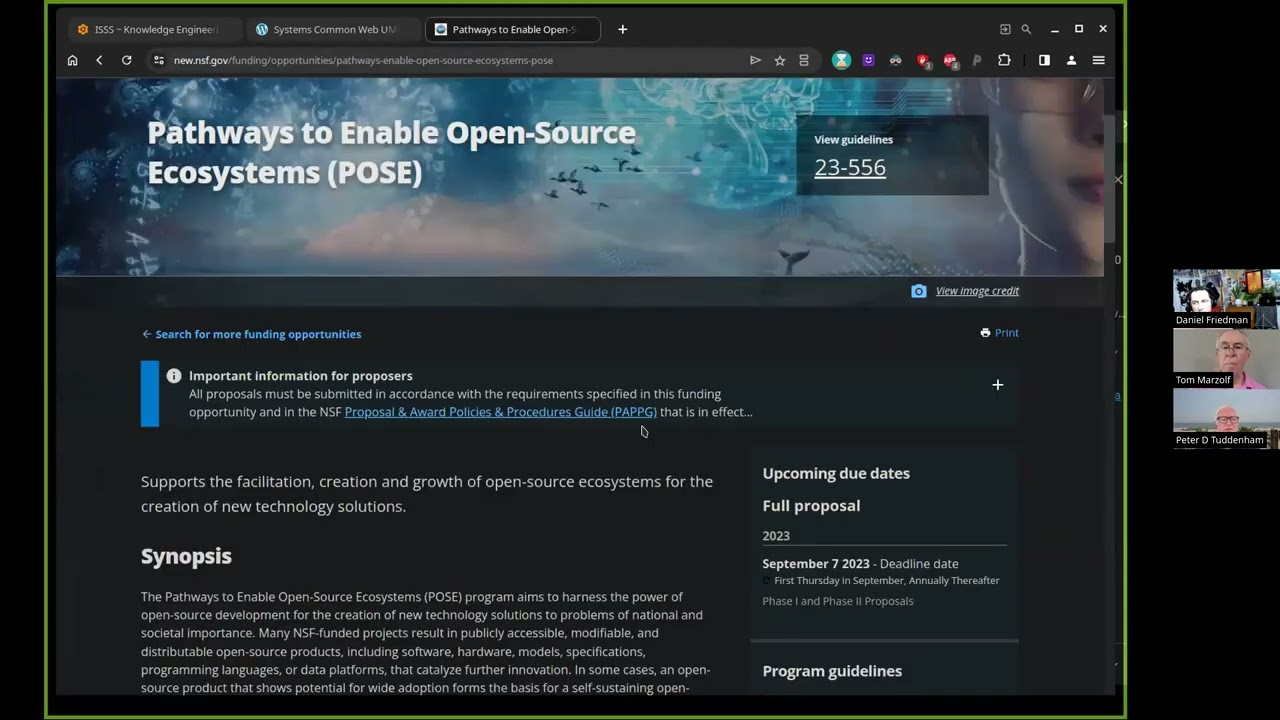Open the purple smiley extension
The height and width of the screenshot is (720, 1280).
[x=868, y=60]
